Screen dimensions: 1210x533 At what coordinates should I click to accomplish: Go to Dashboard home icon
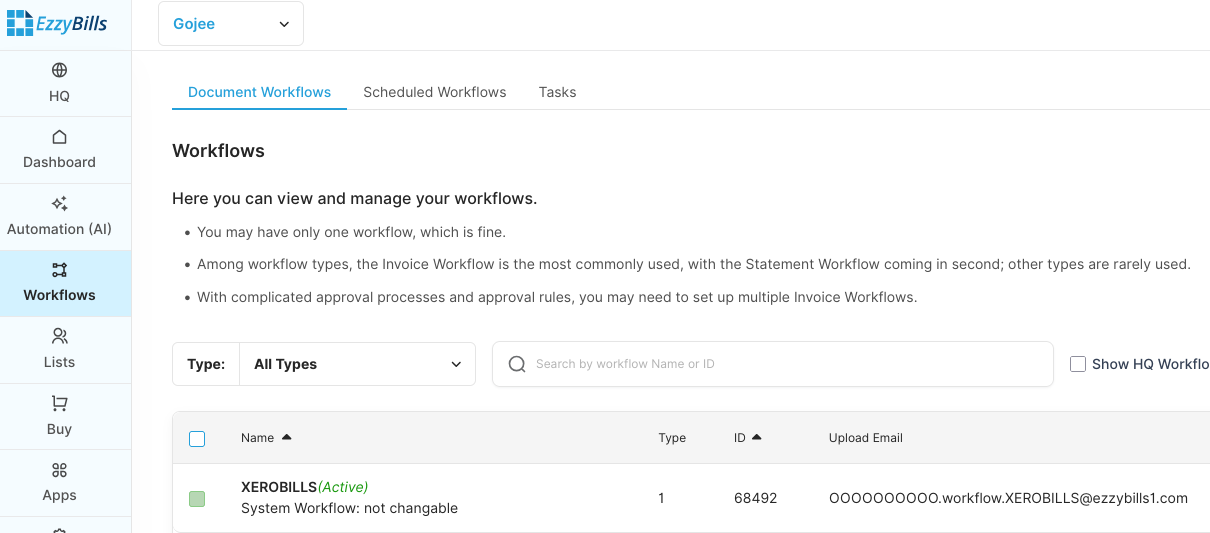[x=59, y=137]
